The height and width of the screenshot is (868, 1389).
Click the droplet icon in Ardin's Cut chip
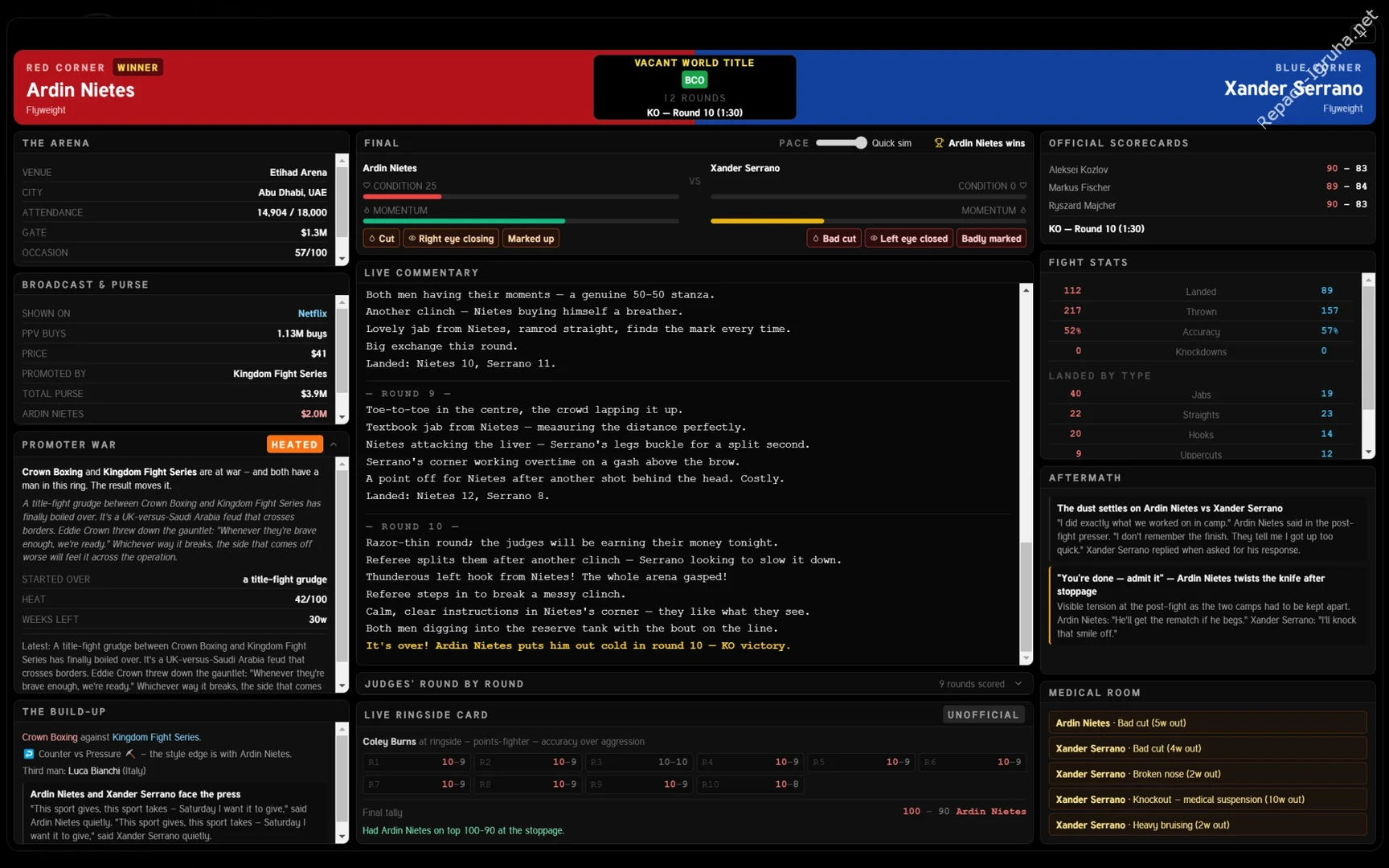(372, 239)
